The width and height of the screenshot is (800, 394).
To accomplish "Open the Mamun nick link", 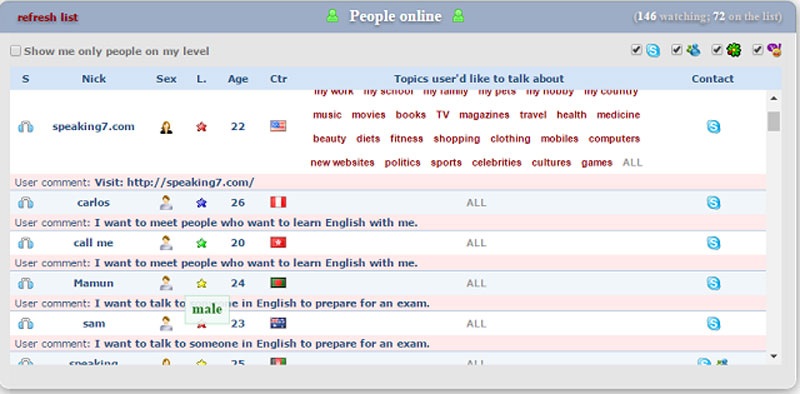I will click(x=93, y=283).
